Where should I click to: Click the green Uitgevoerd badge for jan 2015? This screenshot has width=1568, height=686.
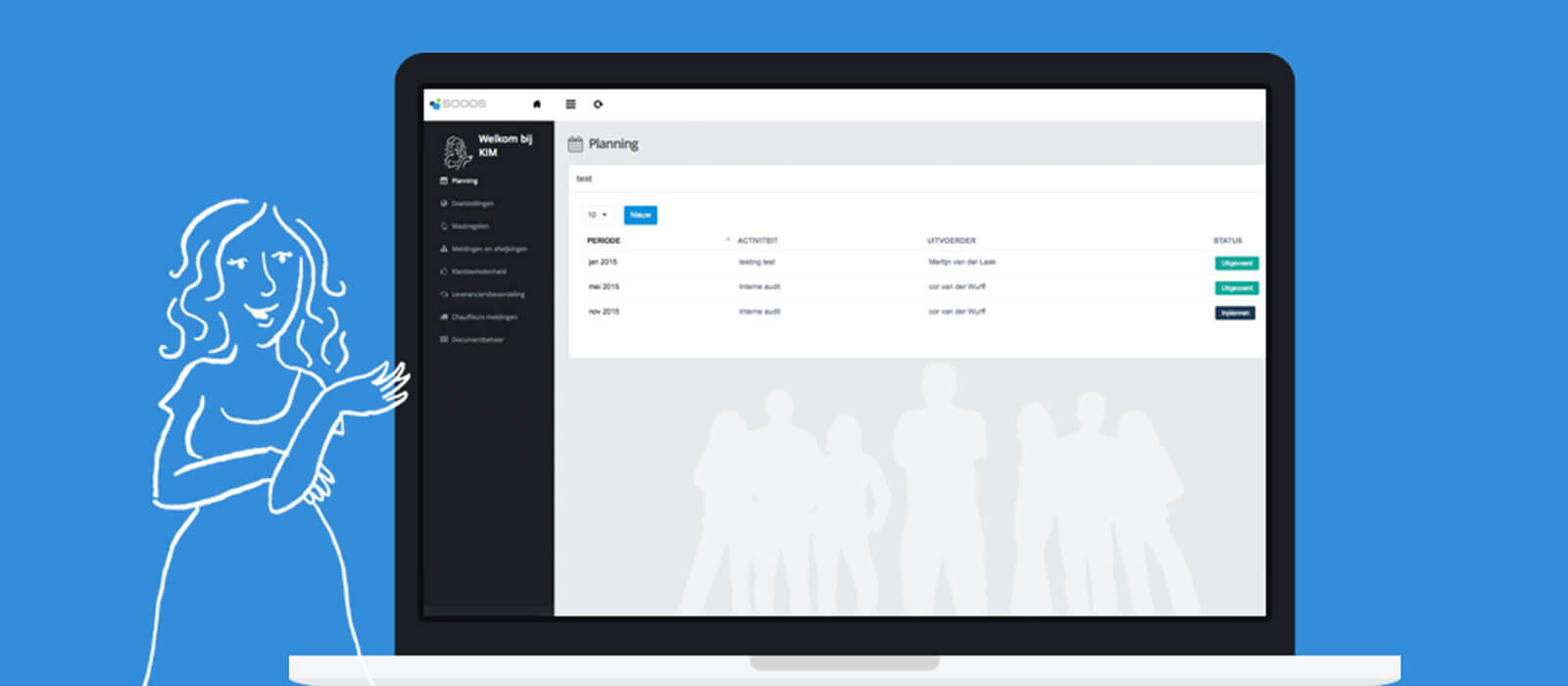1236,263
